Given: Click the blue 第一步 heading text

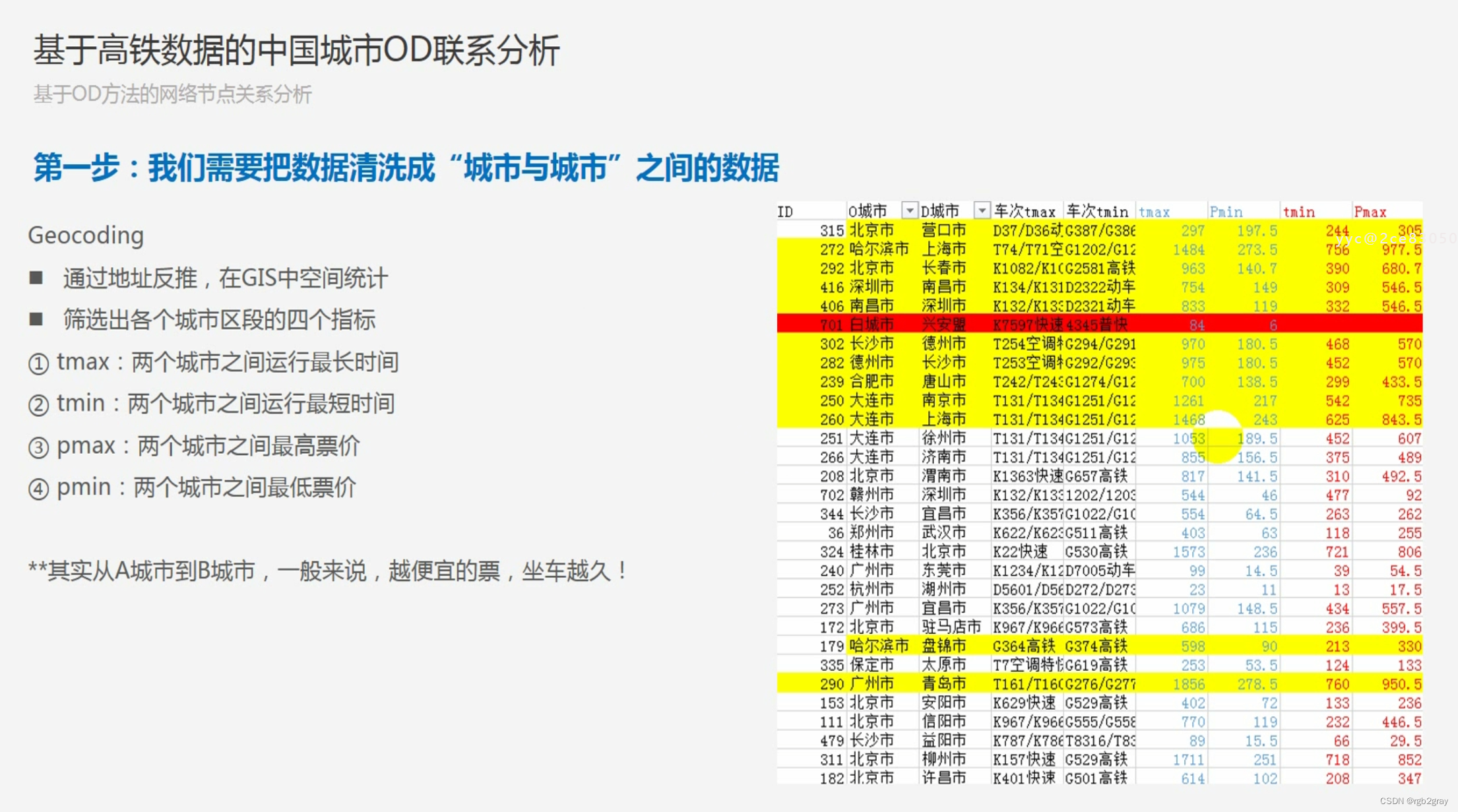Looking at the screenshot, I should click(x=406, y=168).
